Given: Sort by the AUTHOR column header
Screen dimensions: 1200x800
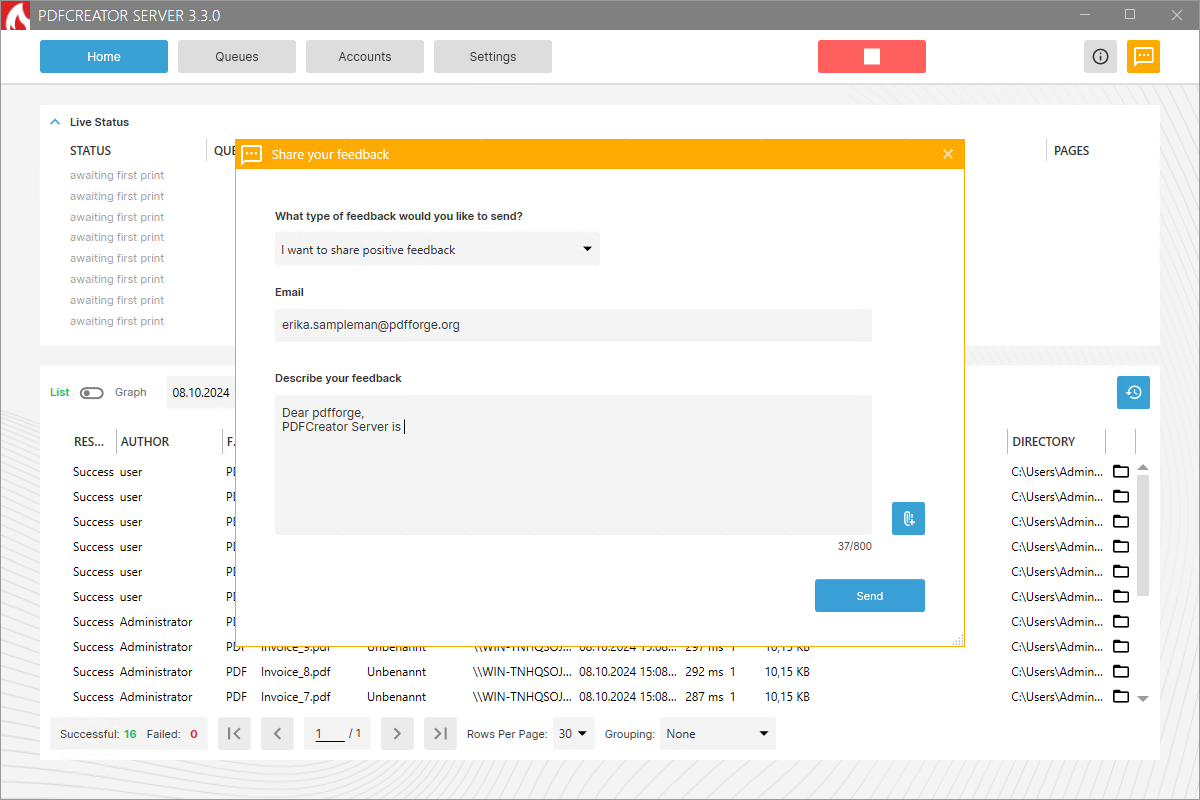Looking at the screenshot, I should point(145,442).
